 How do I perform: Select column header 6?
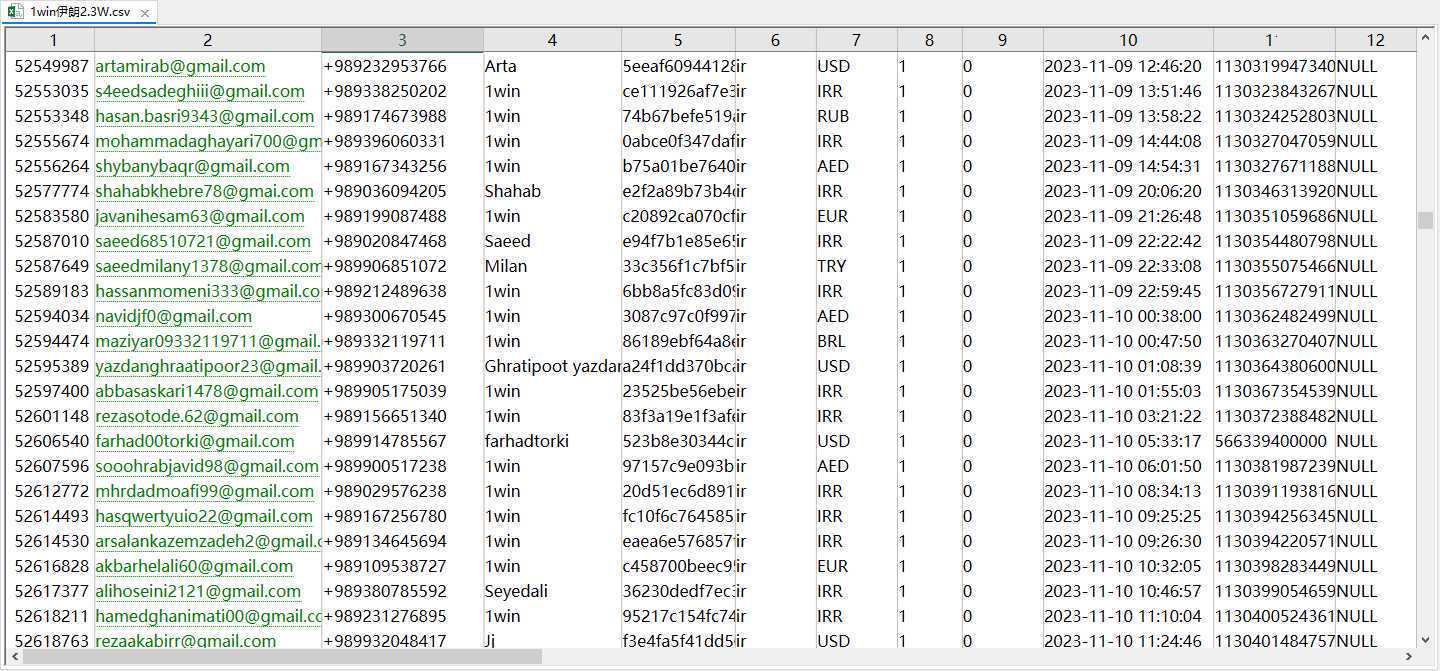(776, 40)
